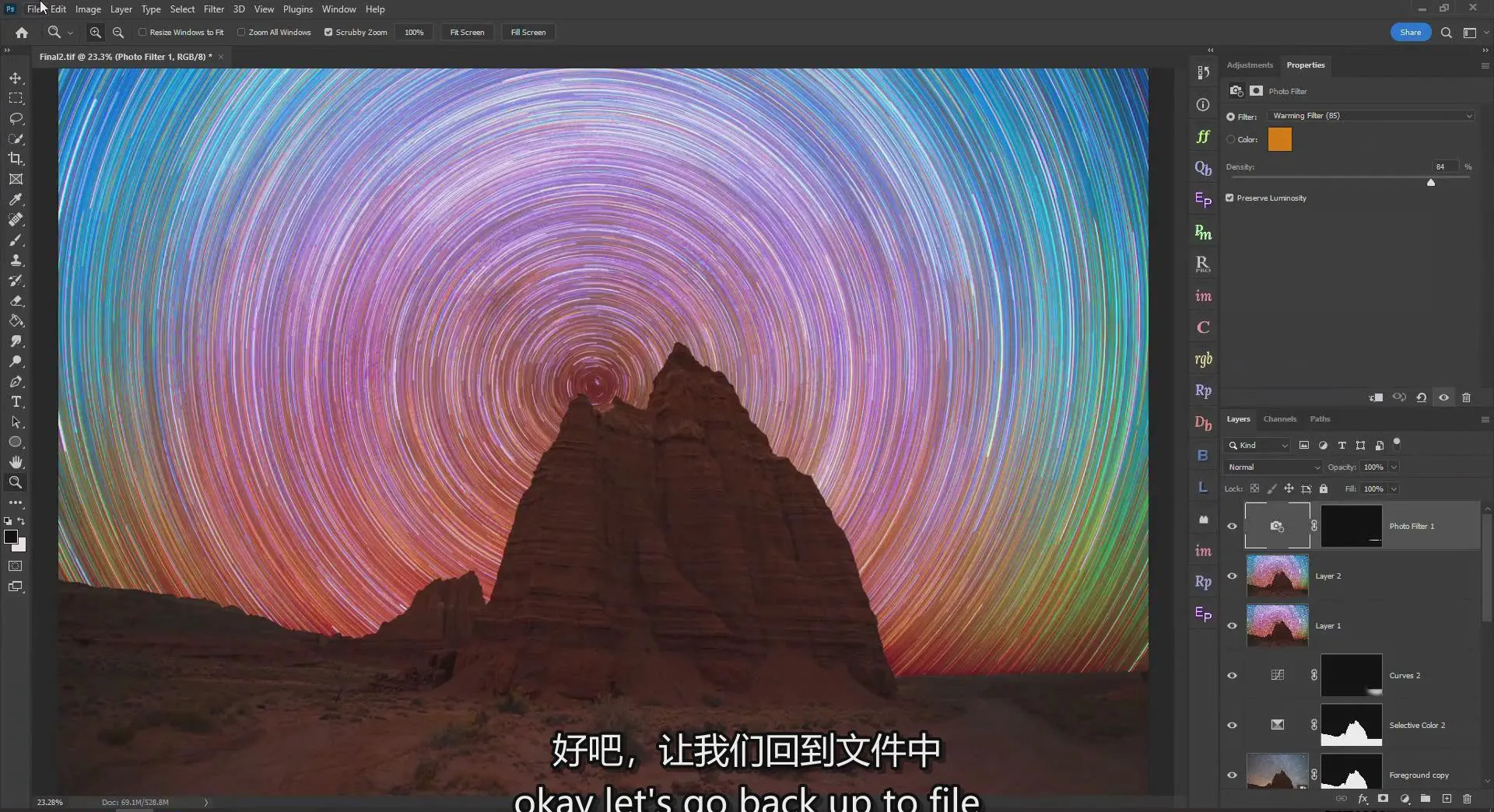
Task: Select the Clone Stamp tool
Action: coord(16,261)
